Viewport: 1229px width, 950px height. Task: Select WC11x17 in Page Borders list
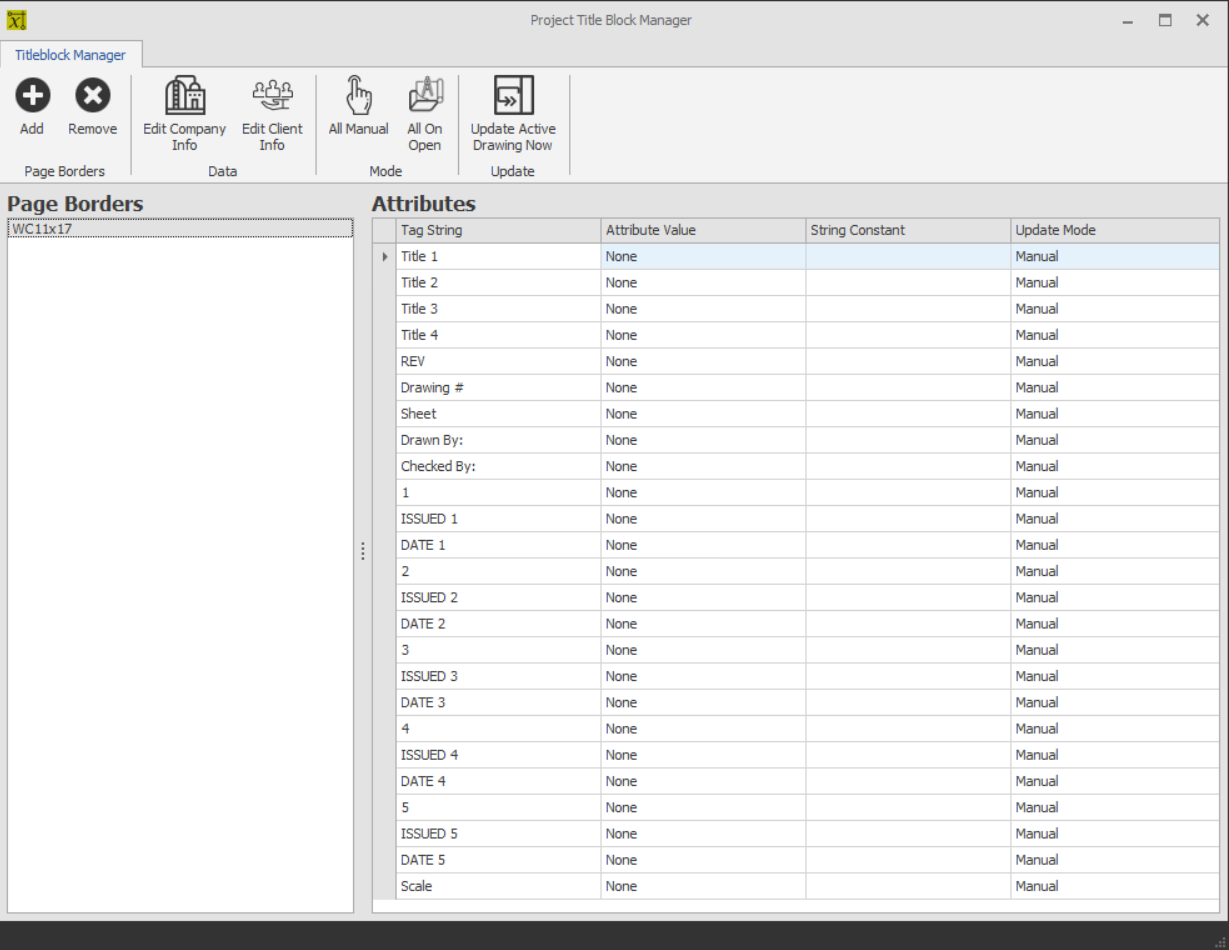pyautogui.click(x=180, y=229)
